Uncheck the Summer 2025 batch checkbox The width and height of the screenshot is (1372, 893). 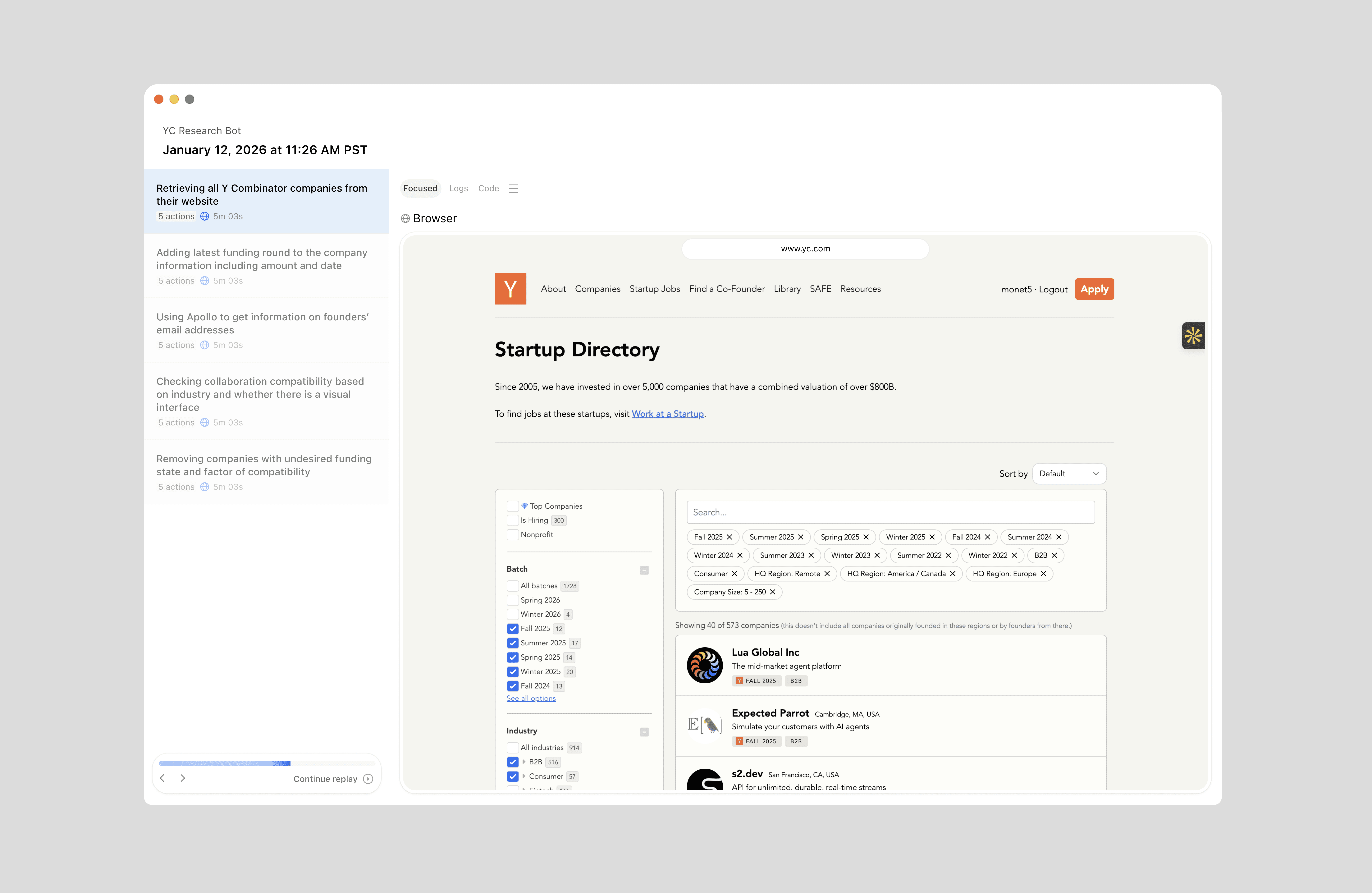coord(512,643)
